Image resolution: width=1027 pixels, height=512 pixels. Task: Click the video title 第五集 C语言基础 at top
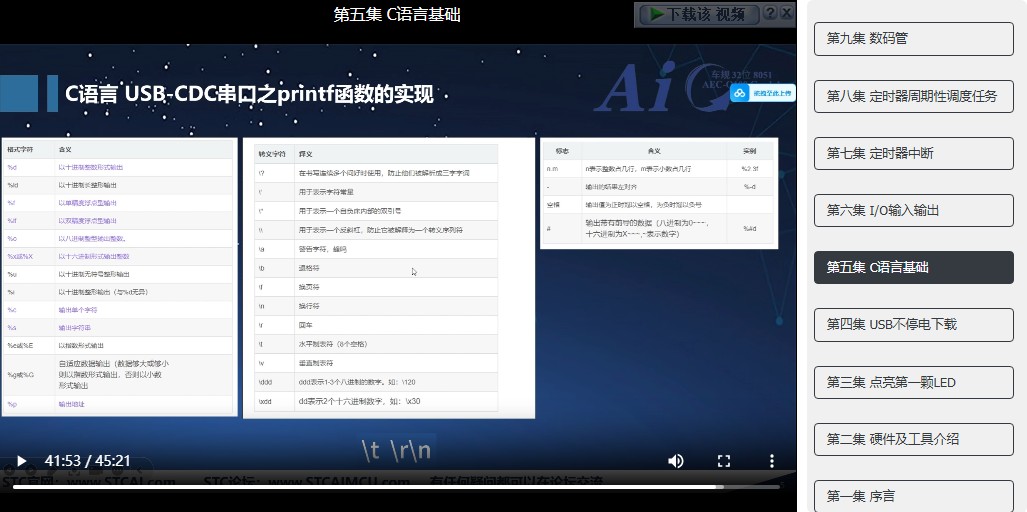click(x=397, y=14)
